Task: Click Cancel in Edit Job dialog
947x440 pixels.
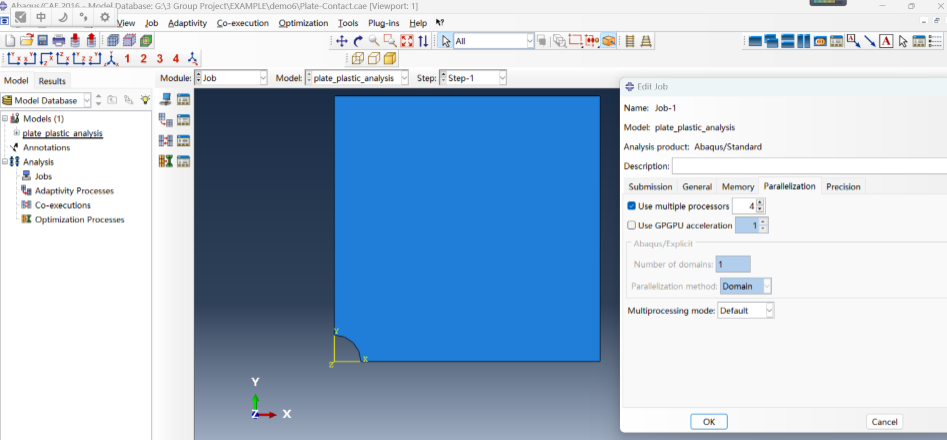Action: (x=884, y=422)
